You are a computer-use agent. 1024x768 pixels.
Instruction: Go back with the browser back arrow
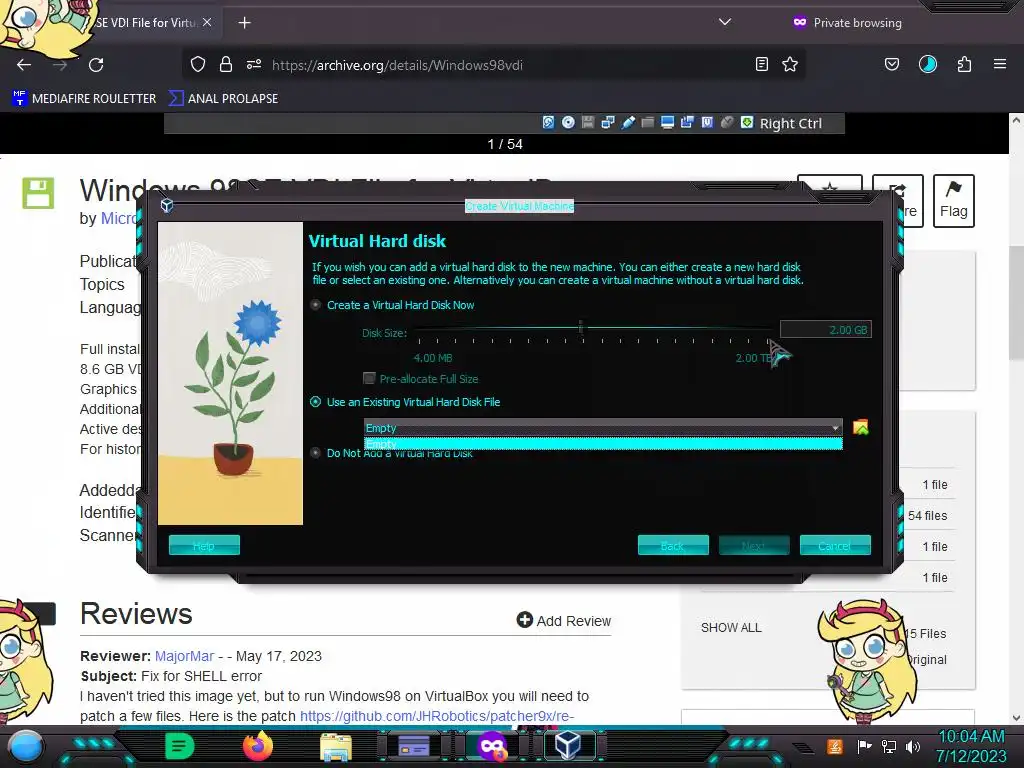[24, 65]
